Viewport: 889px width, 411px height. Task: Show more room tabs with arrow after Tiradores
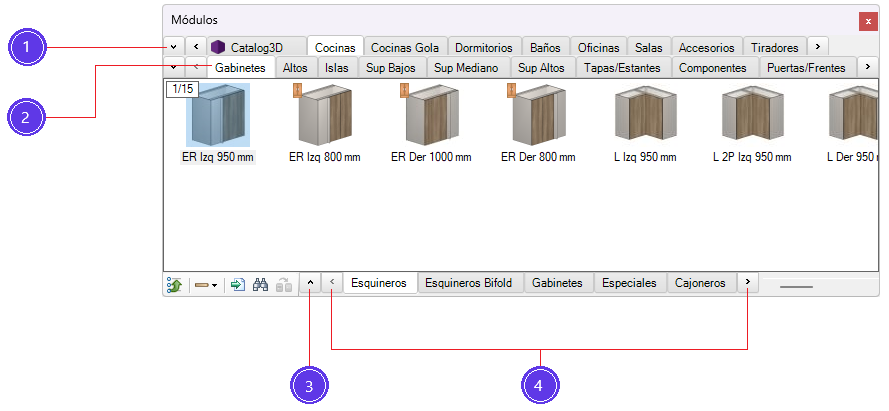[818, 46]
